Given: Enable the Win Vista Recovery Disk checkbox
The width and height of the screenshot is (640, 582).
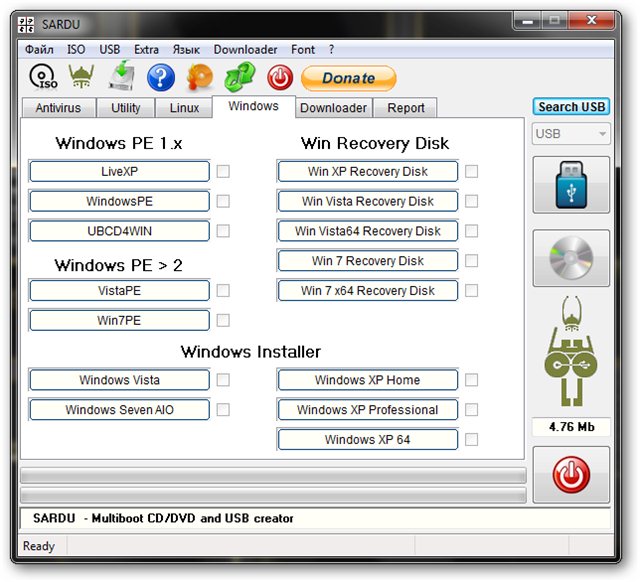Looking at the screenshot, I should pos(471,201).
